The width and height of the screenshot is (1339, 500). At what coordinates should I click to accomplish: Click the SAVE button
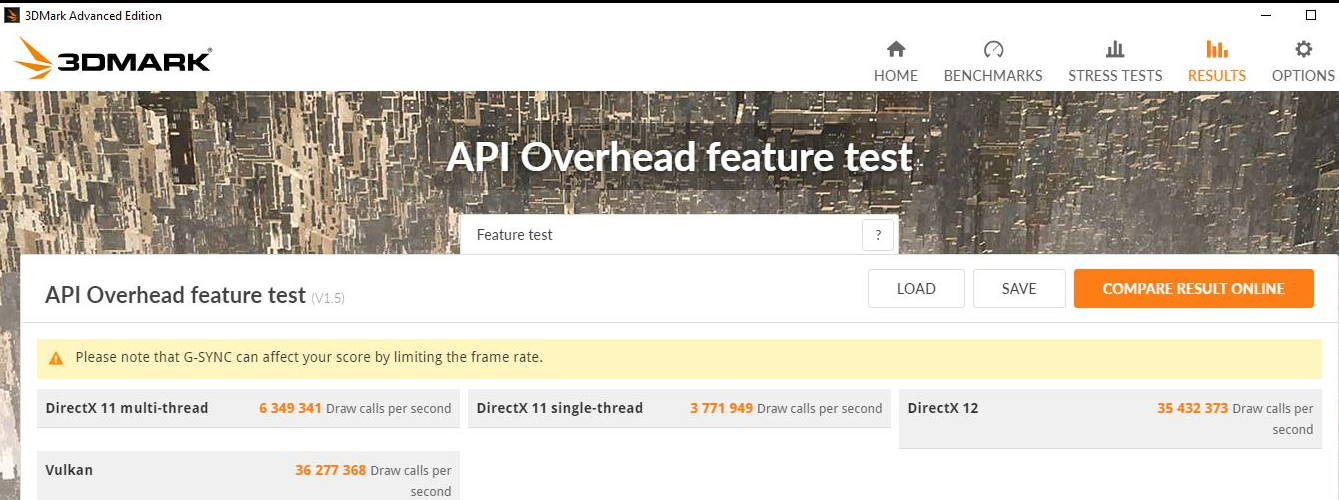(1019, 289)
